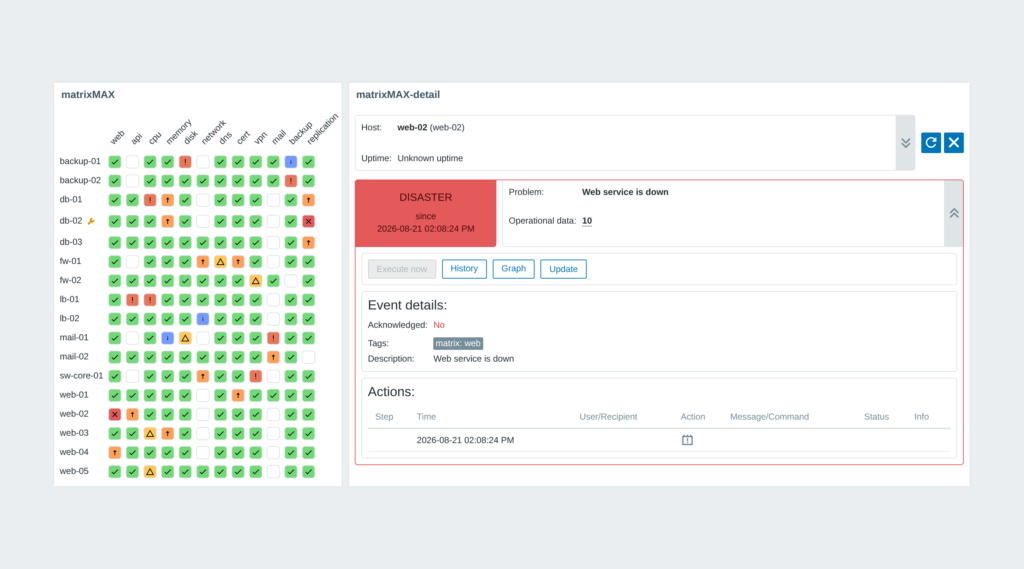The width and height of the screenshot is (1024, 569).
Task: Select fw-02 vpn warning triangle cell
Action: point(256,281)
